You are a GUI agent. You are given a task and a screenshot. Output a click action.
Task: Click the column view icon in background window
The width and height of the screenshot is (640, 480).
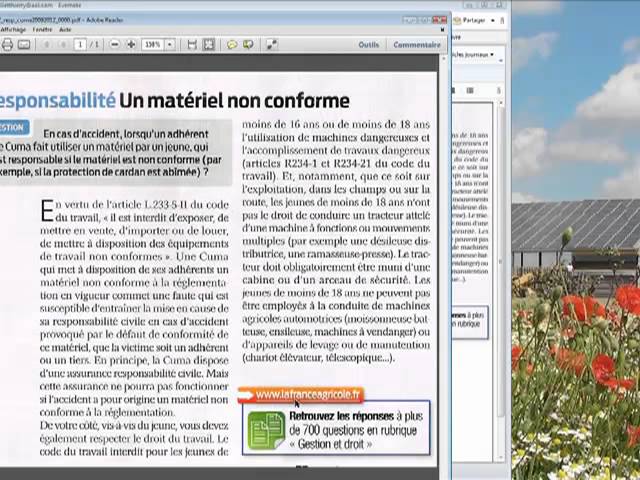click(x=470, y=91)
